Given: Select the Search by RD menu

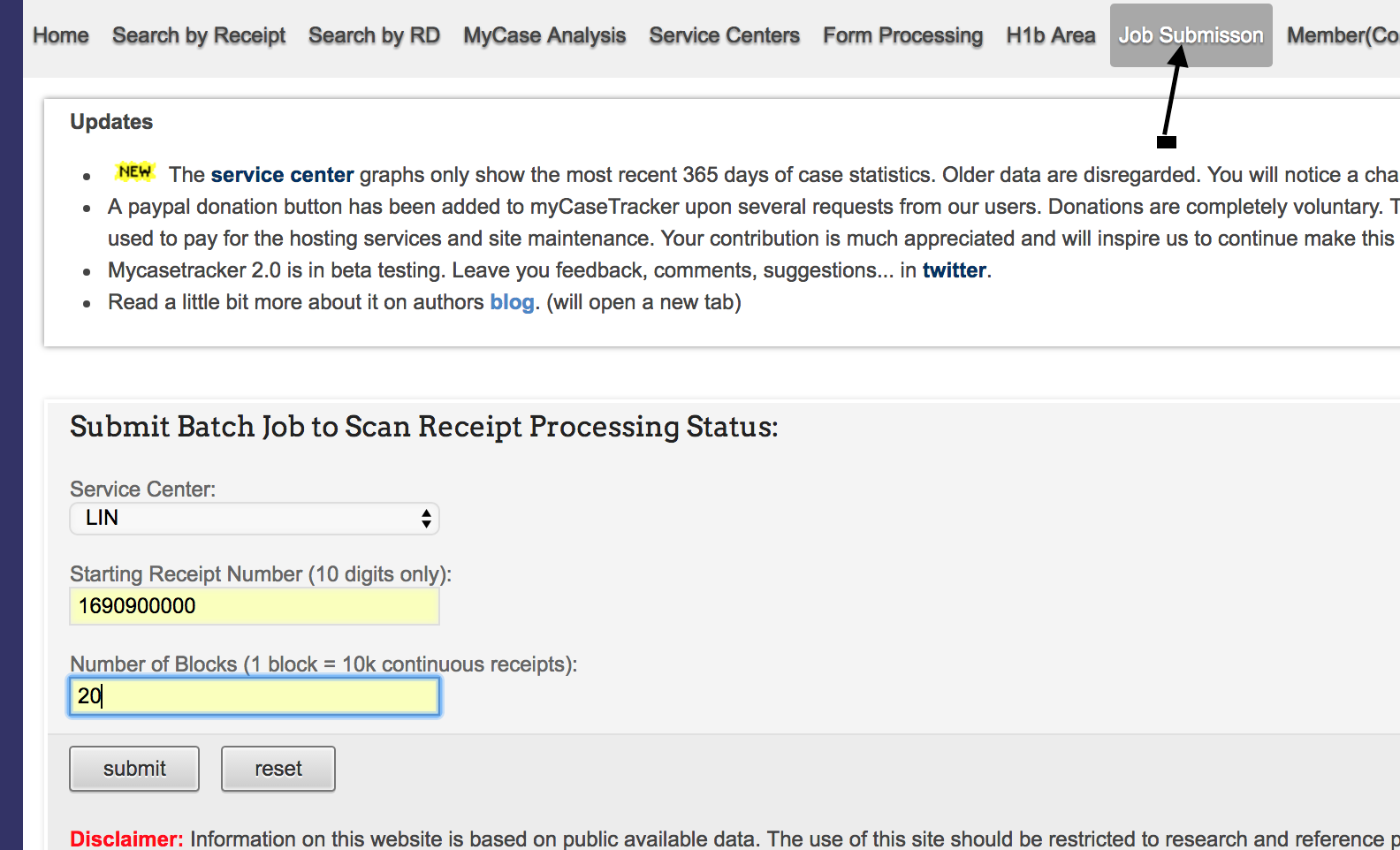Looking at the screenshot, I should point(374,35).
